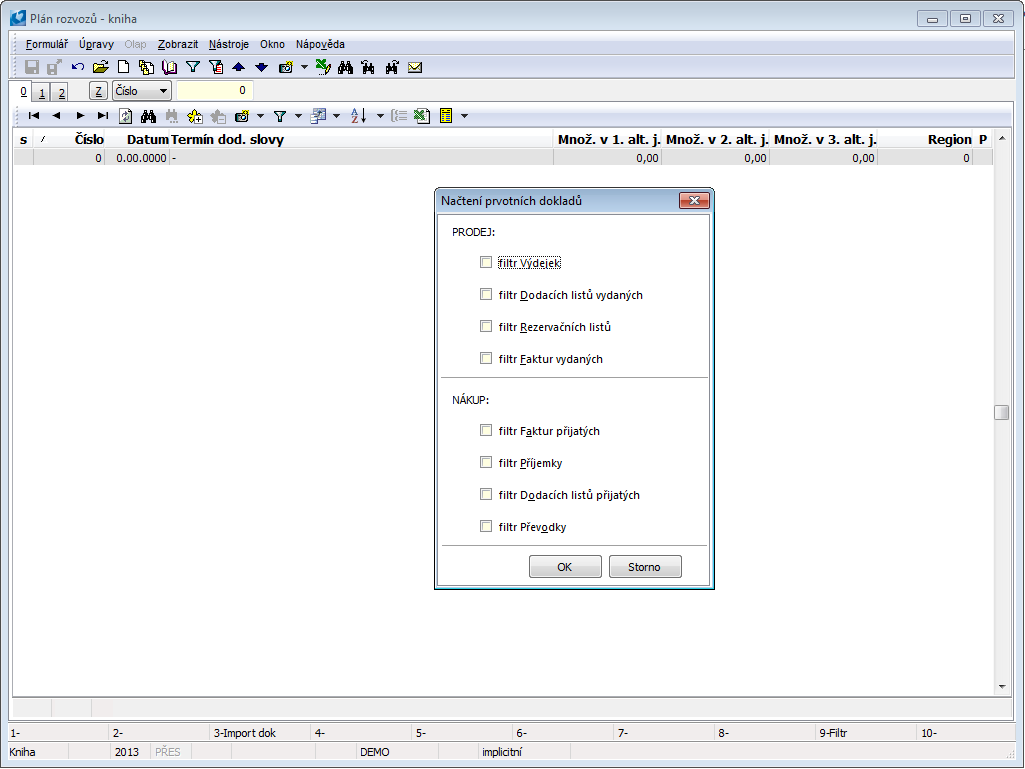Viewport: 1025px width, 769px height.
Task: Open the Okno menu
Action: click(272, 44)
